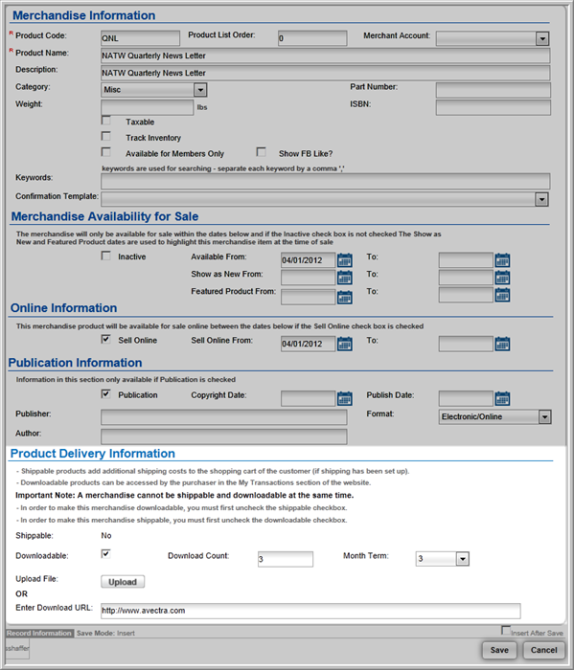574x670 pixels.
Task: Open calendar for Show as New To date
Action: [x=502, y=277]
